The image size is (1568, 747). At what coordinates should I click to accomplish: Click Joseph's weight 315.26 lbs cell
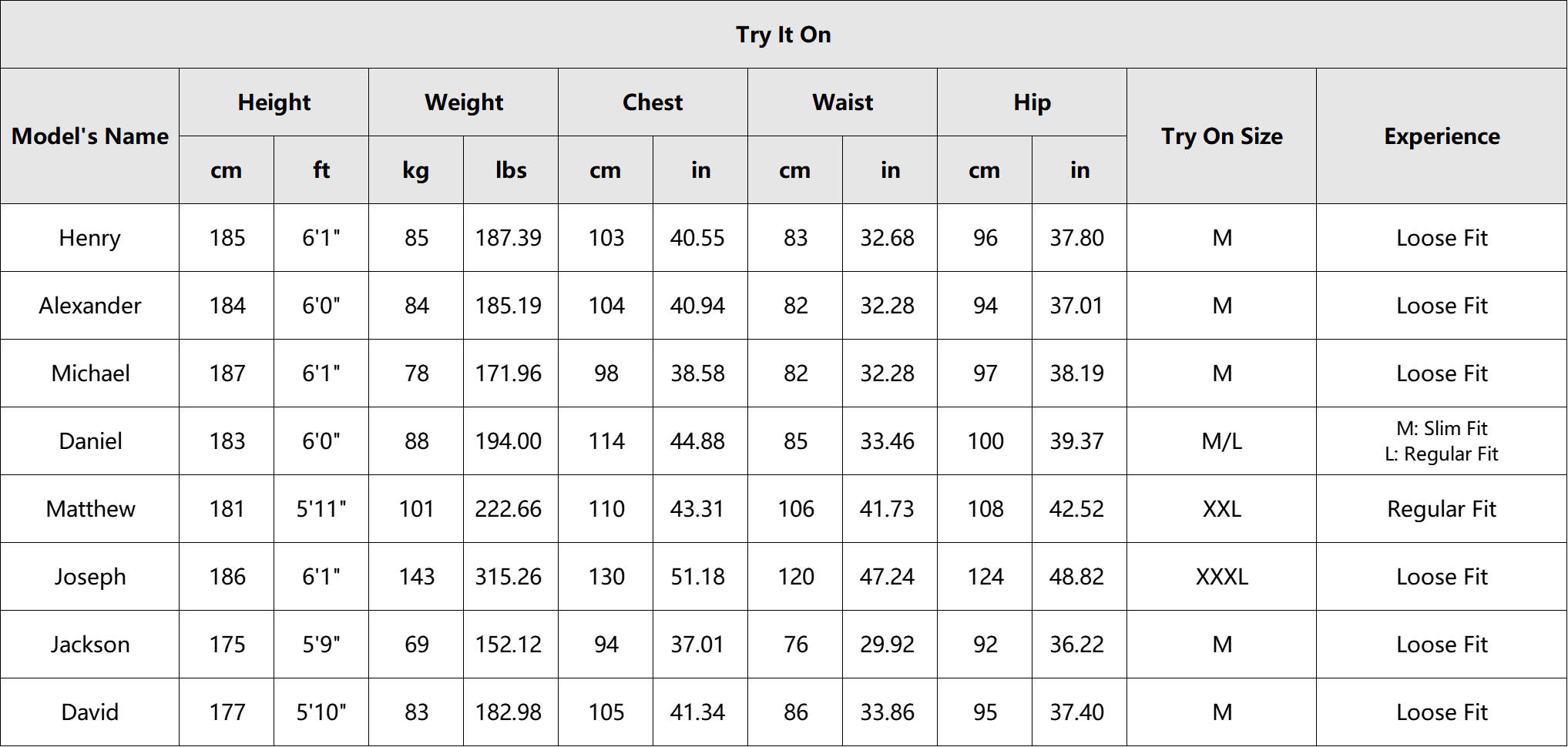point(511,577)
